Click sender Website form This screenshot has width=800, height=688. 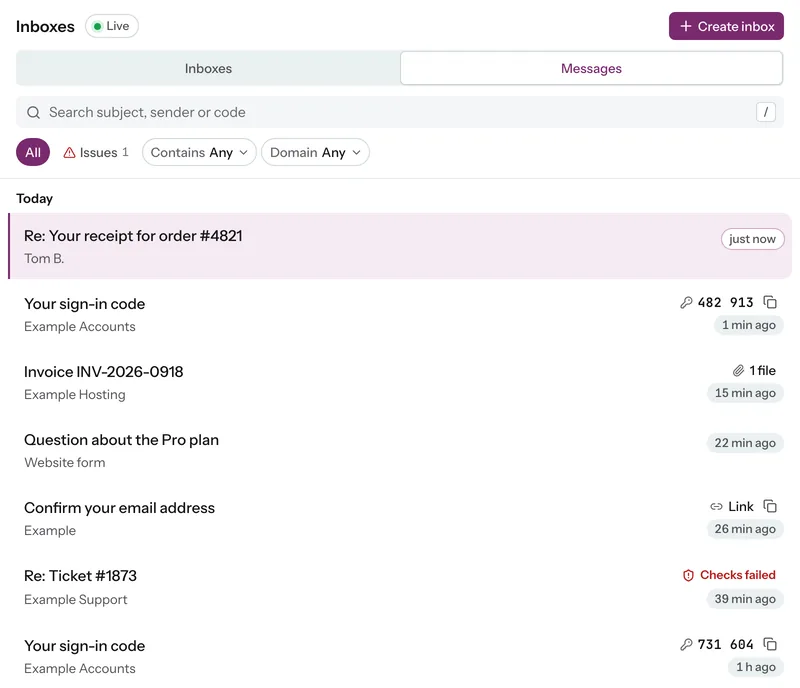65,462
